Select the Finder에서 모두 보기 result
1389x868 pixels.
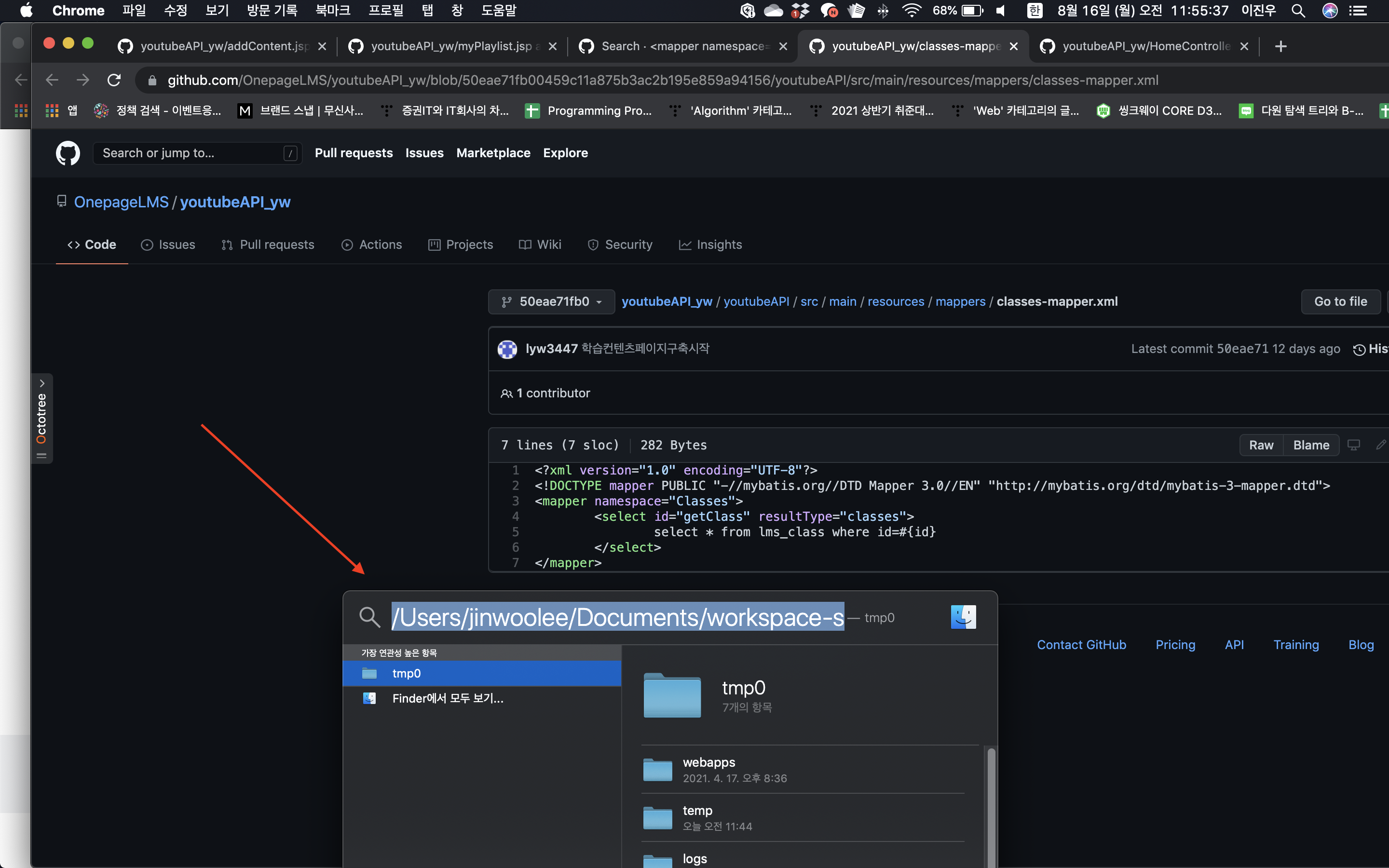pyautogui.click(x=448, y=699)
